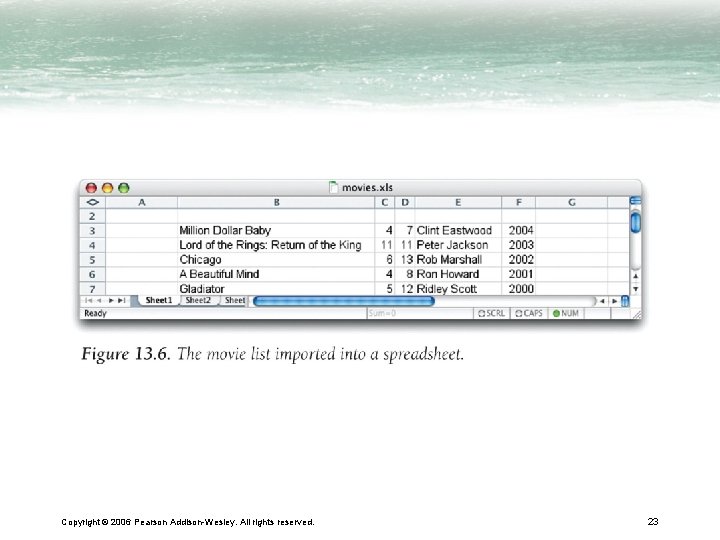This screenshot has height=540, width=720.
Task: Click cell '13' in Chicago row
Action: pos(405,260)
